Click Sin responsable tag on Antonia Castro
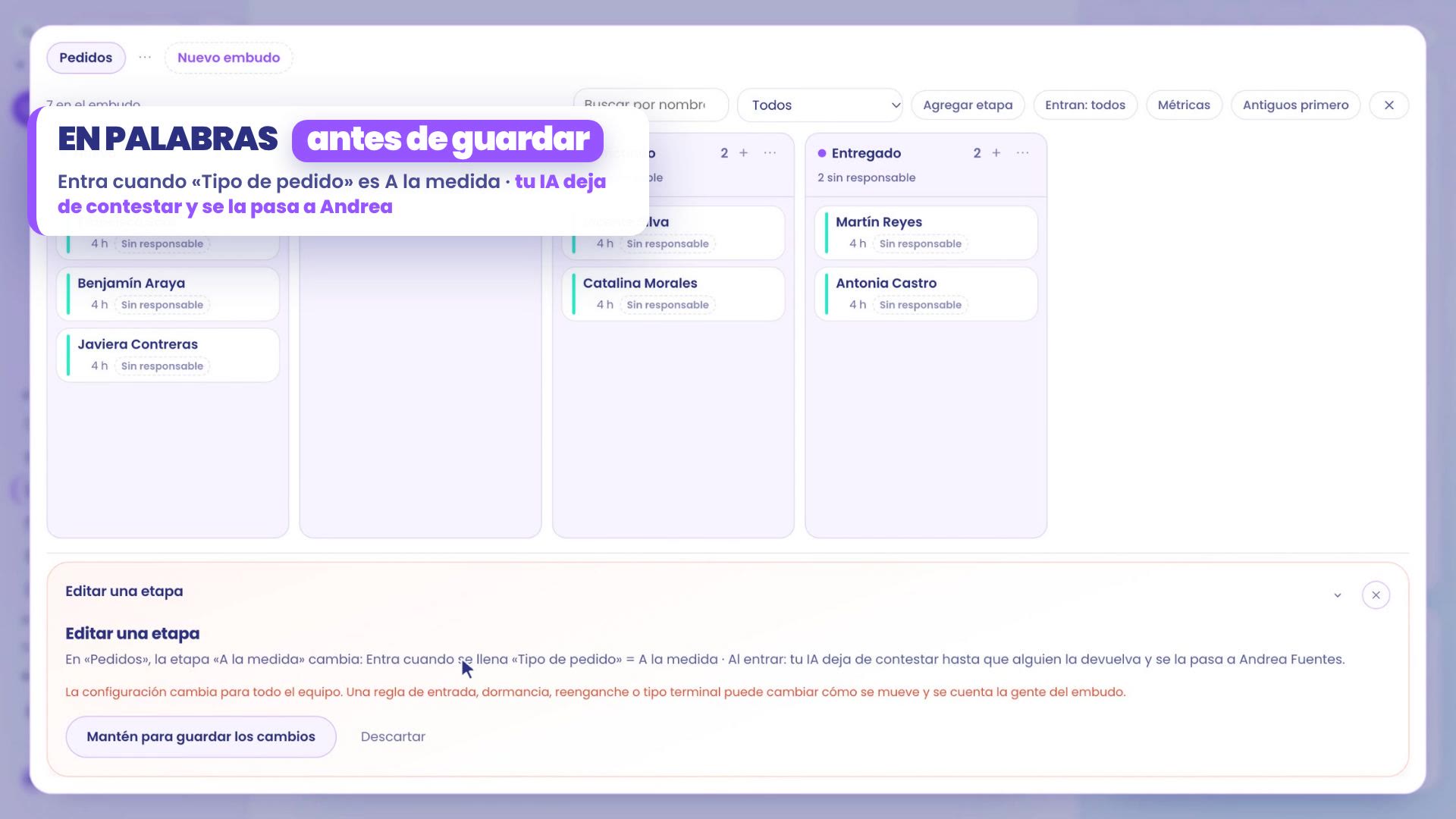 click(920, 305)
